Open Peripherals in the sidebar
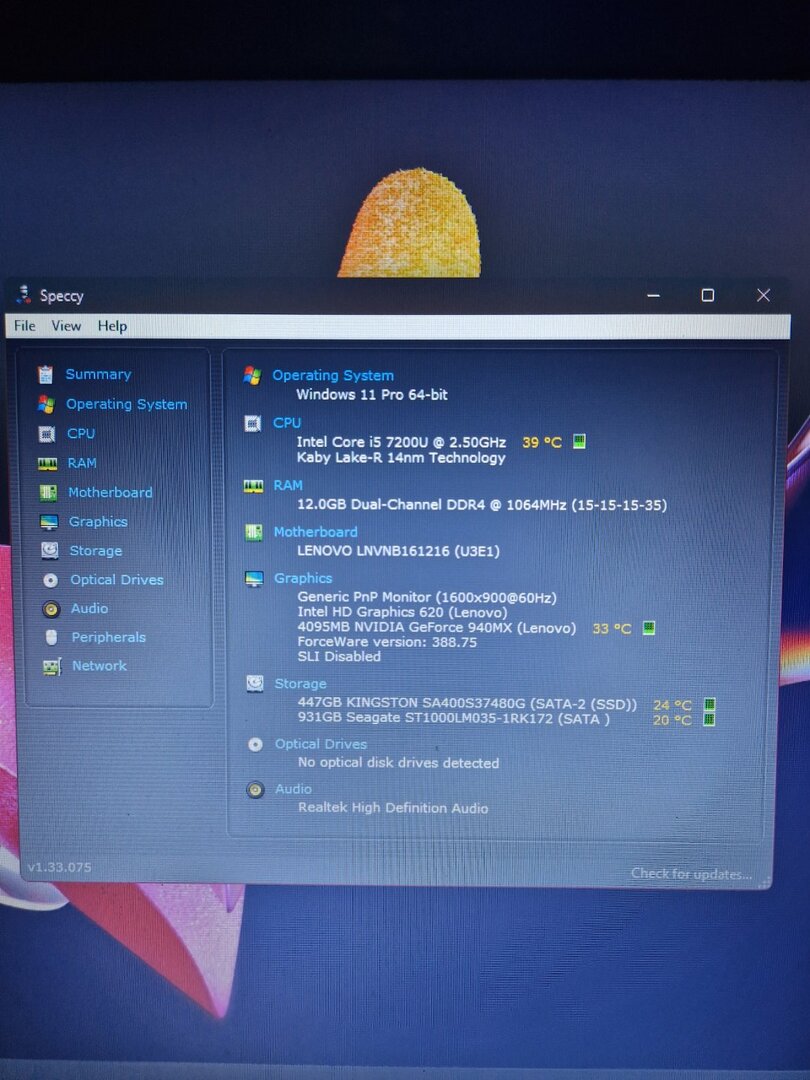 pos(109,637)
